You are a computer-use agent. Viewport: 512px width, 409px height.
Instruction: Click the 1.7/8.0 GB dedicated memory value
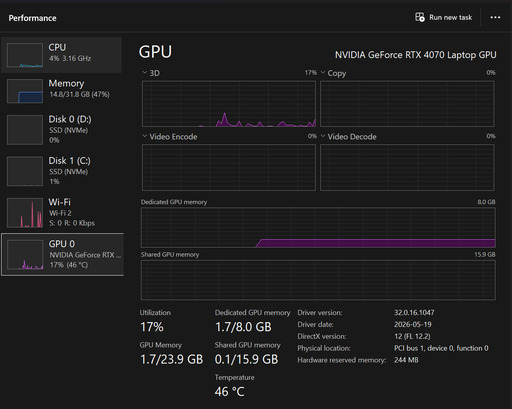point(243,327)
